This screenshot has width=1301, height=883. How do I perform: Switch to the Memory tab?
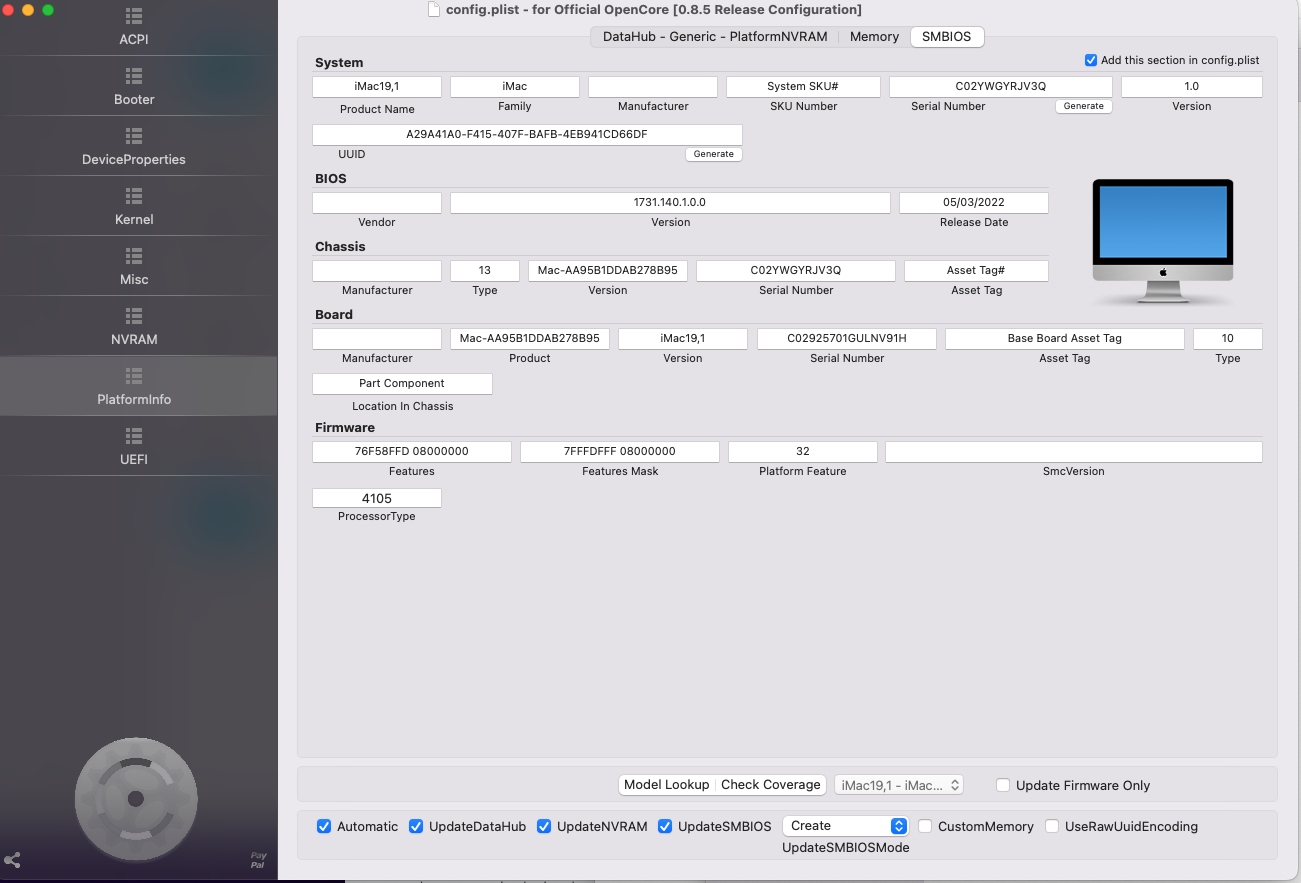pyautogui.click(x=874, y=37)
